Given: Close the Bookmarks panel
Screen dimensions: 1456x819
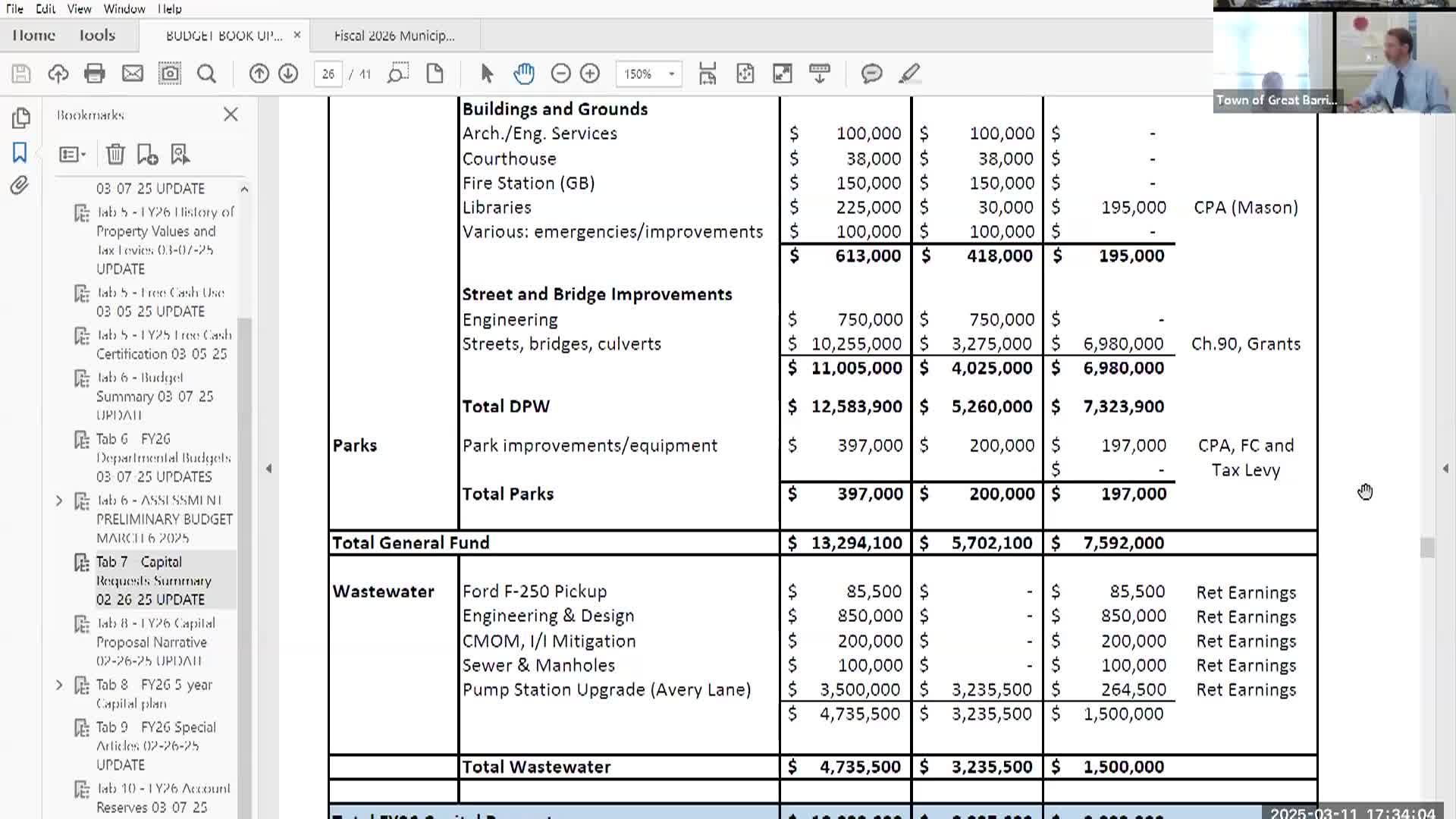Looking at the screenshot, I should [x=231, y=115].
